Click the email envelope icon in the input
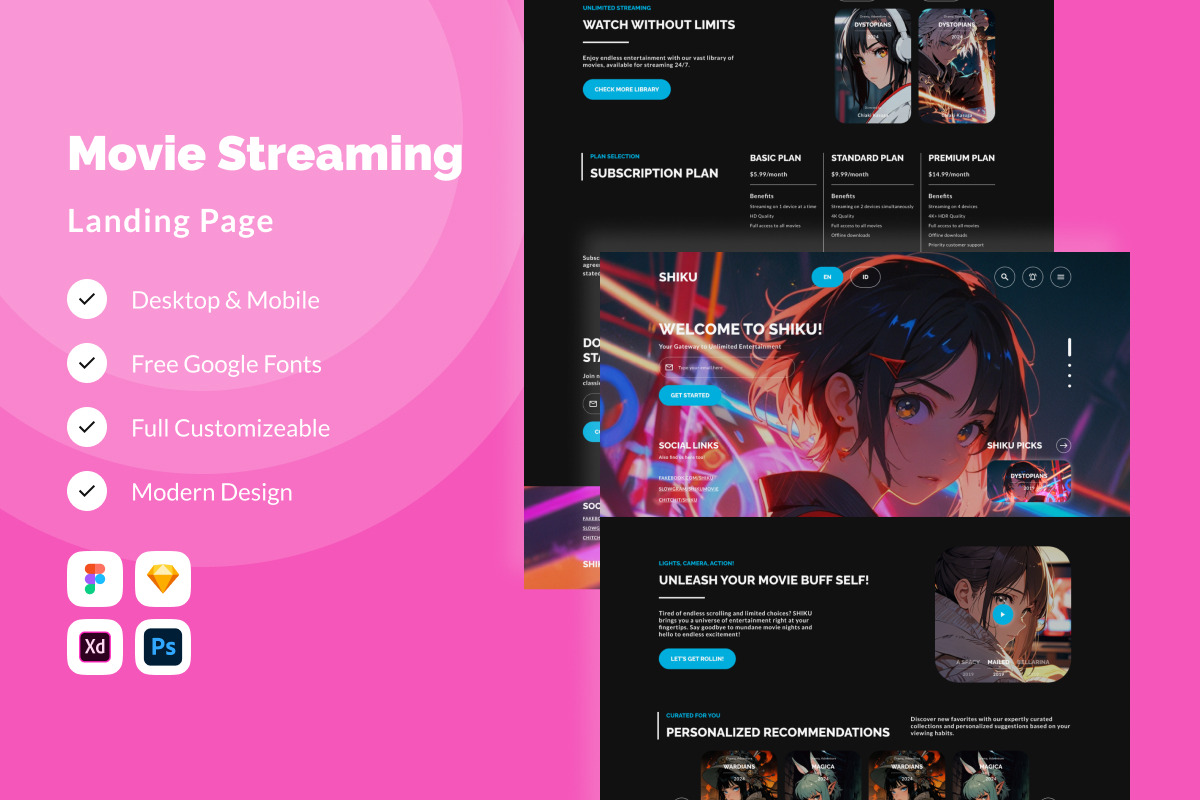 [668, 368]
